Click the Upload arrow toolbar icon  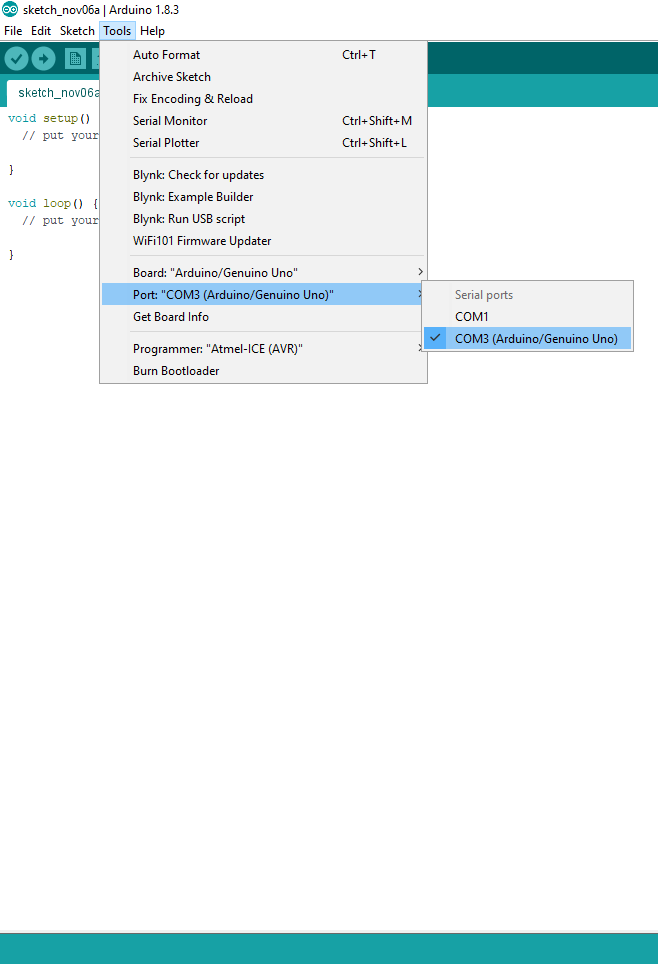[x=43, y=59]
